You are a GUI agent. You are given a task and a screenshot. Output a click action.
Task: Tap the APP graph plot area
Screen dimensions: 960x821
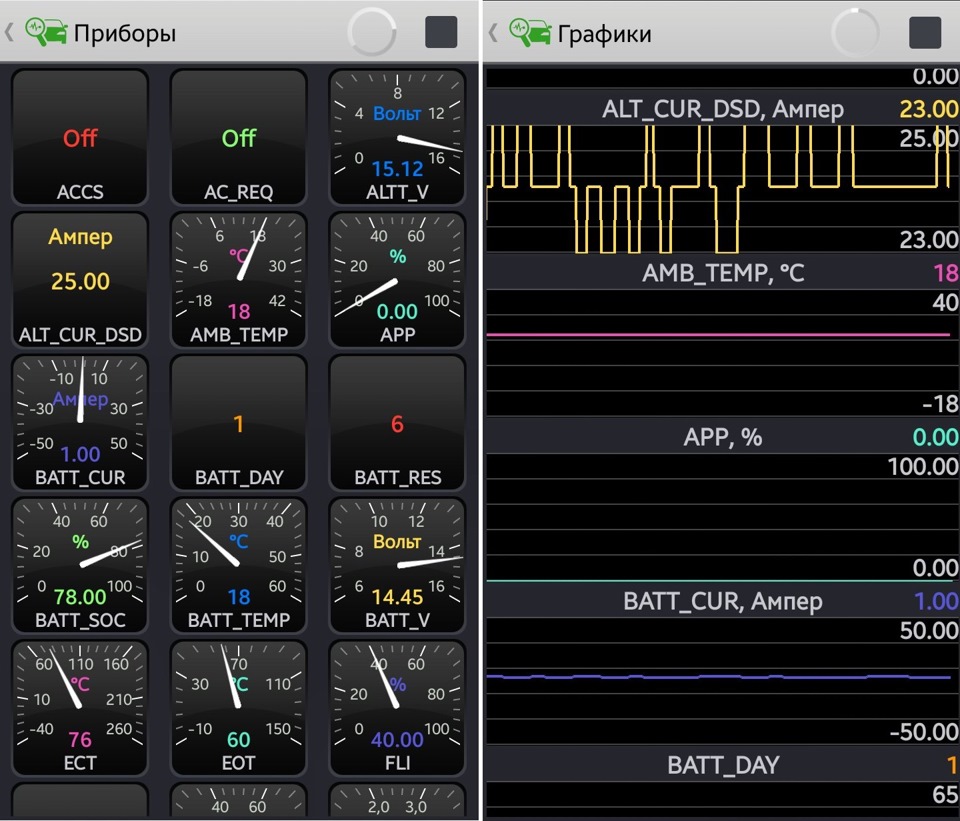coord(722,517)
